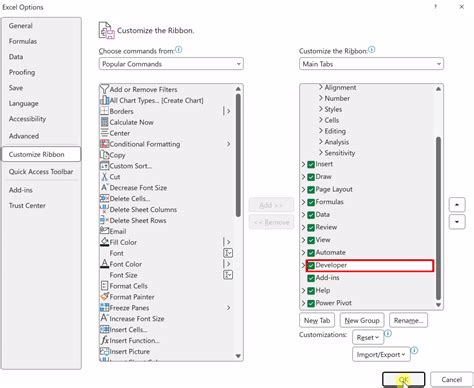
Task: Choose the Calculate Now icon
Action: click(105, 122)
